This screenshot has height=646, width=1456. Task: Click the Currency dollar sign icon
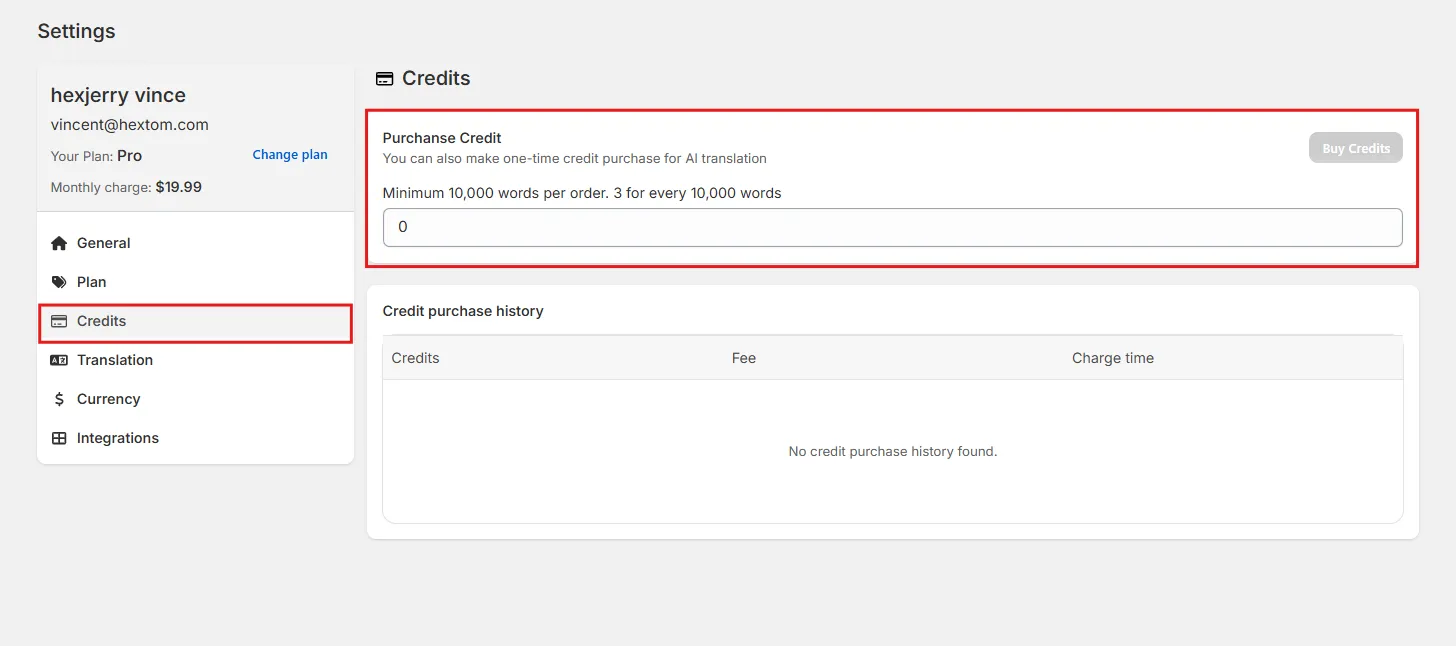59,399
